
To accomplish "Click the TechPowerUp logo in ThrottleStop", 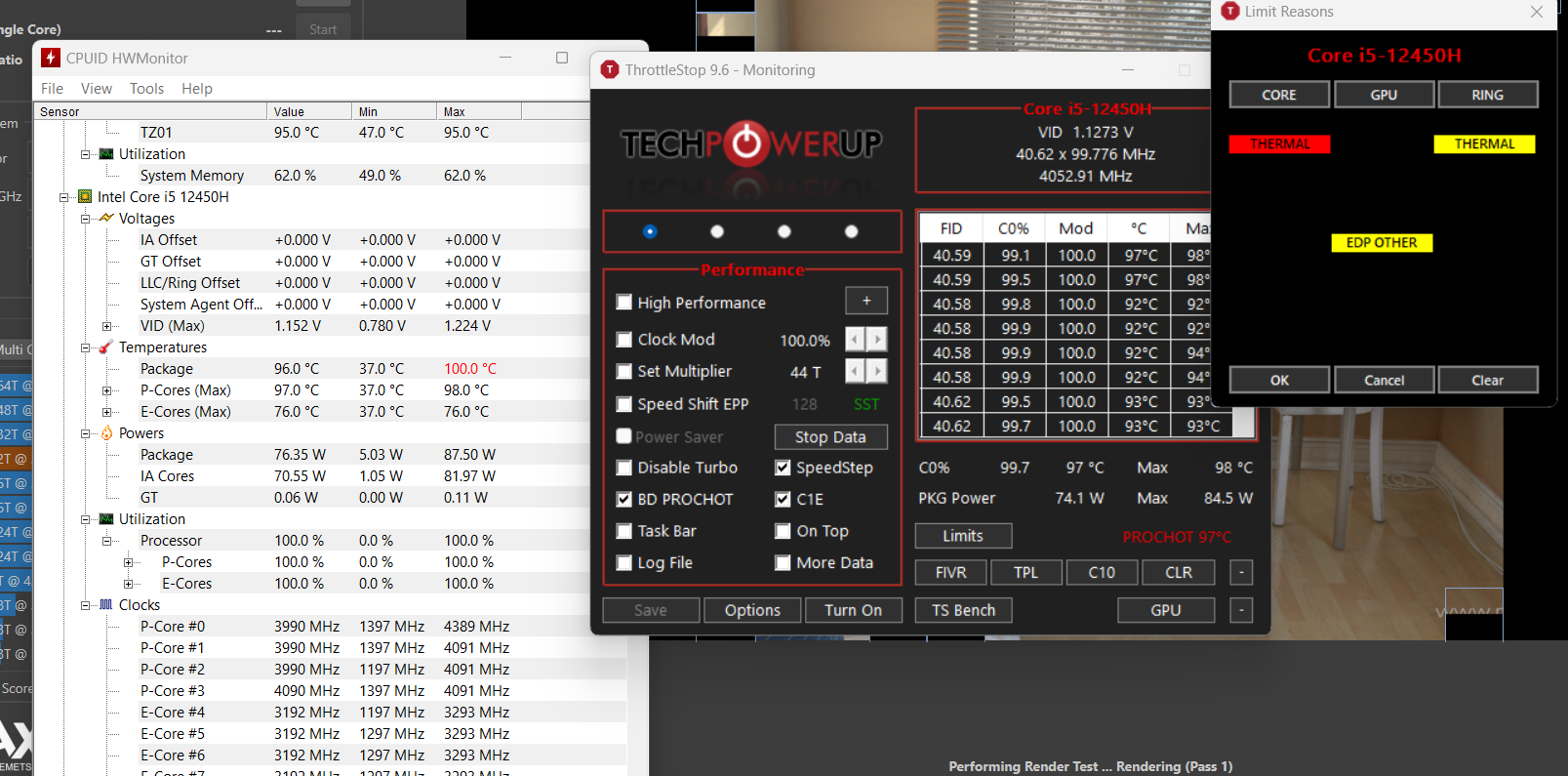I will (751, 144).
